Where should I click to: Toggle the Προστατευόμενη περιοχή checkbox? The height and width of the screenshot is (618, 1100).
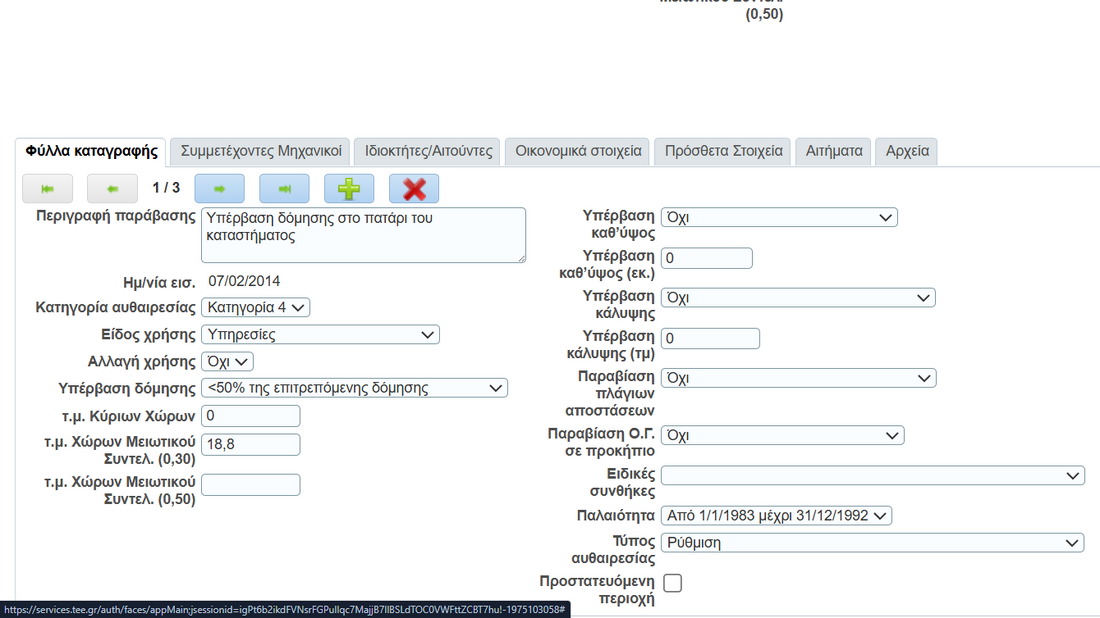(673, 583)
